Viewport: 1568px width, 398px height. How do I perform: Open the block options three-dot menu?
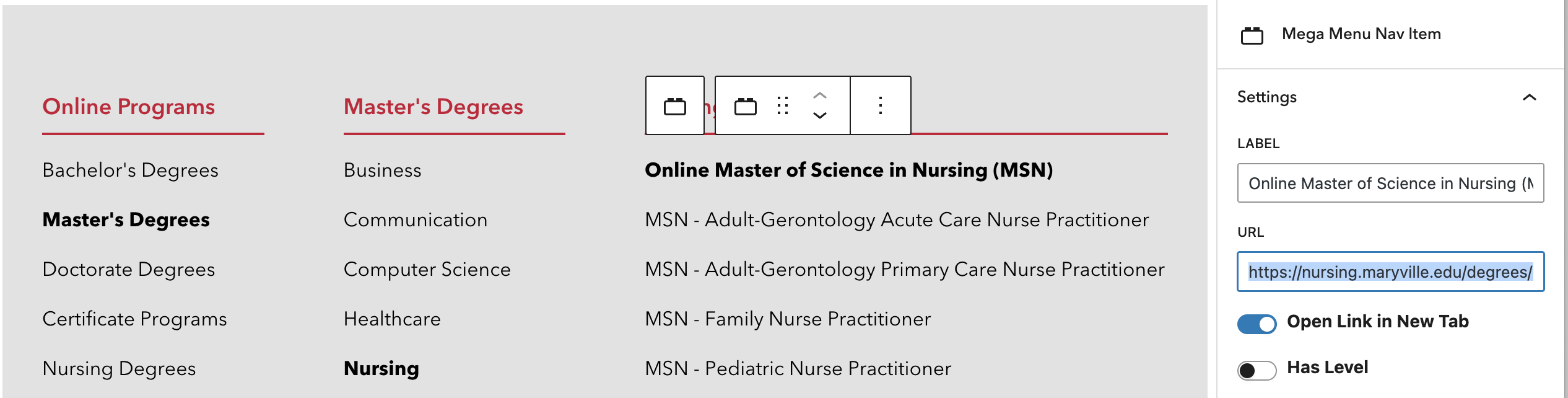click(x=880, y=106)
